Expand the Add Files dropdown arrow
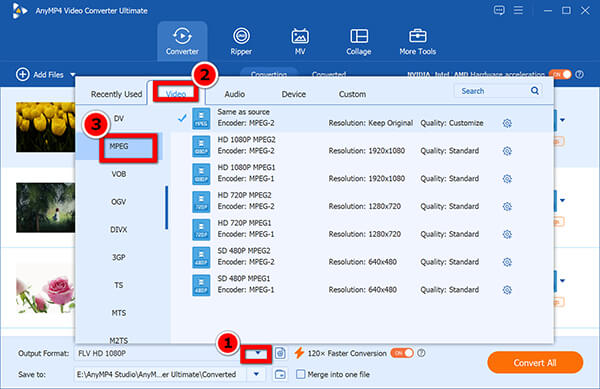 (73, 75)
